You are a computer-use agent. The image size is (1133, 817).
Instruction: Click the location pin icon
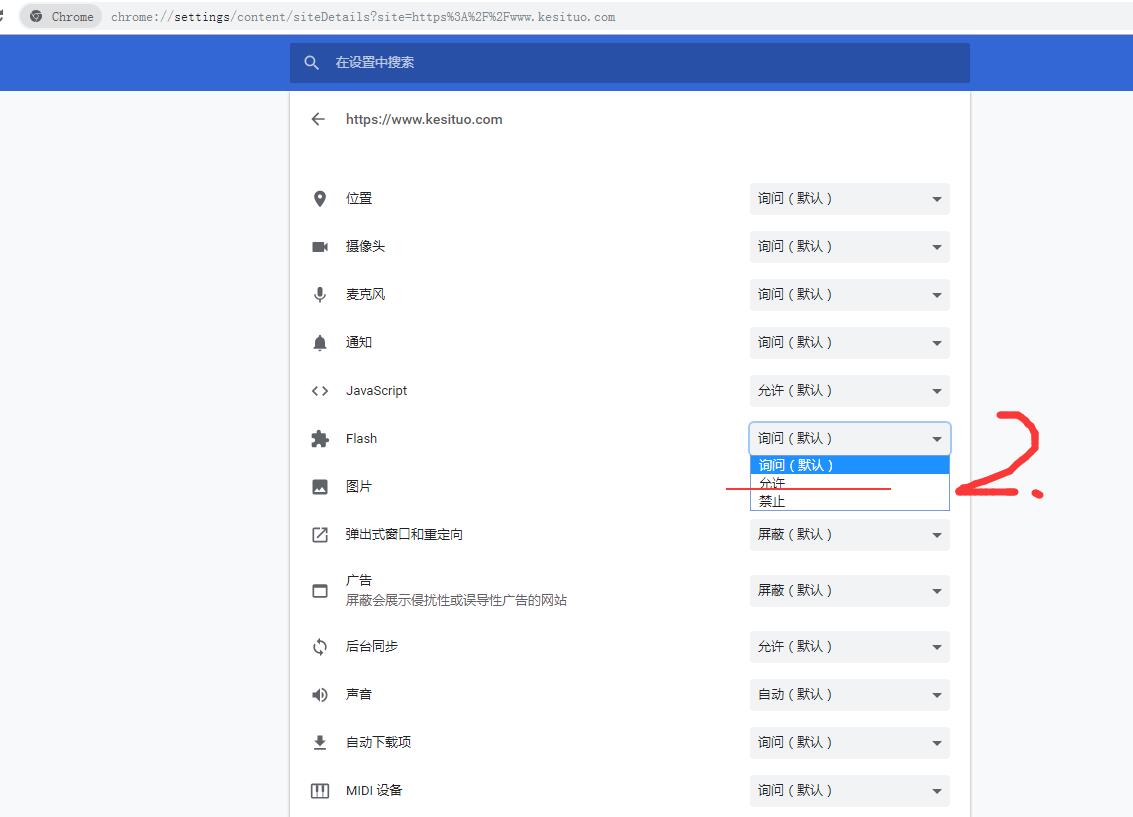click(x=320, y=199)
